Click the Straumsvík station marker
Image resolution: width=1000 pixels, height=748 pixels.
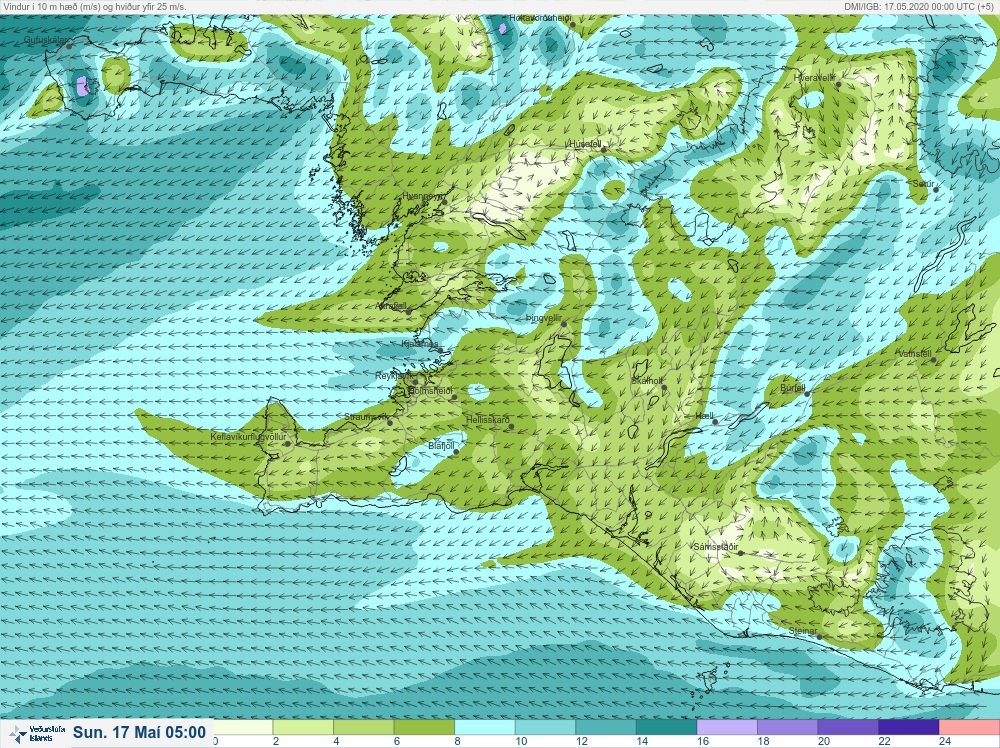coord(390,423)
